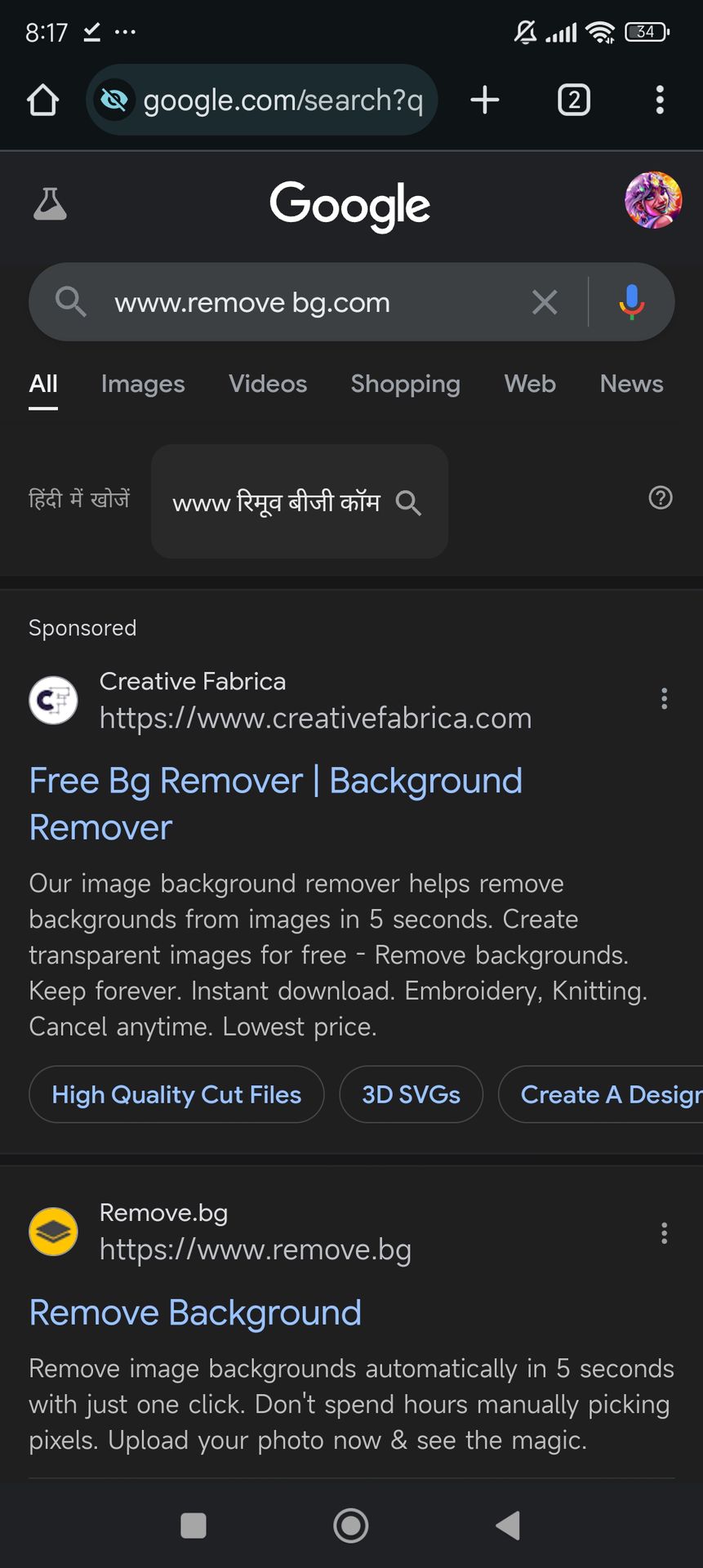
Task: Switch to the News tab
Action: pyautogui.click(x=631, y=384)
